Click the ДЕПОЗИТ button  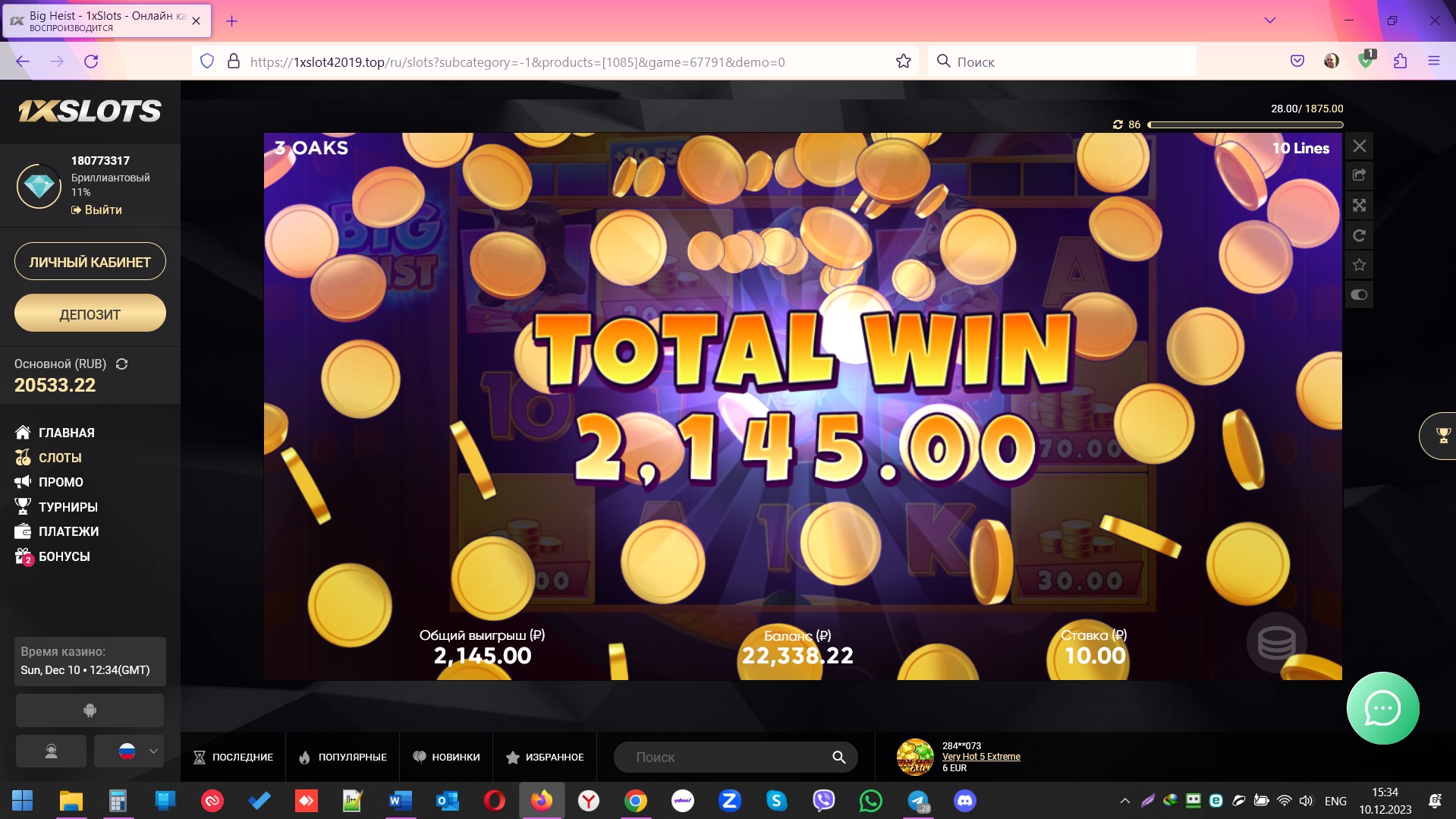pyautogui.click(x=90, y=313)
